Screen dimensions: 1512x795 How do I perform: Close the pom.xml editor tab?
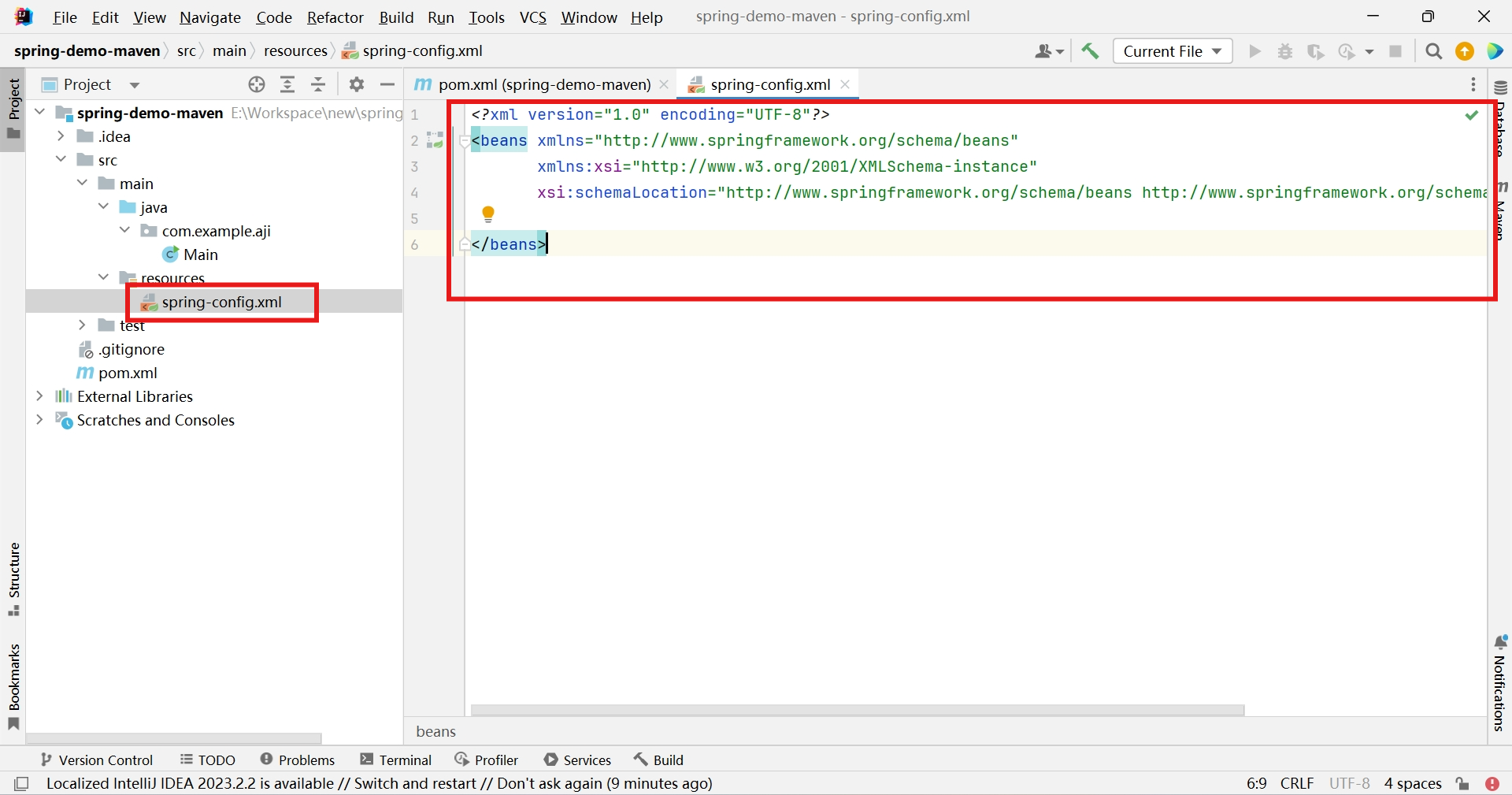[664, 84]
